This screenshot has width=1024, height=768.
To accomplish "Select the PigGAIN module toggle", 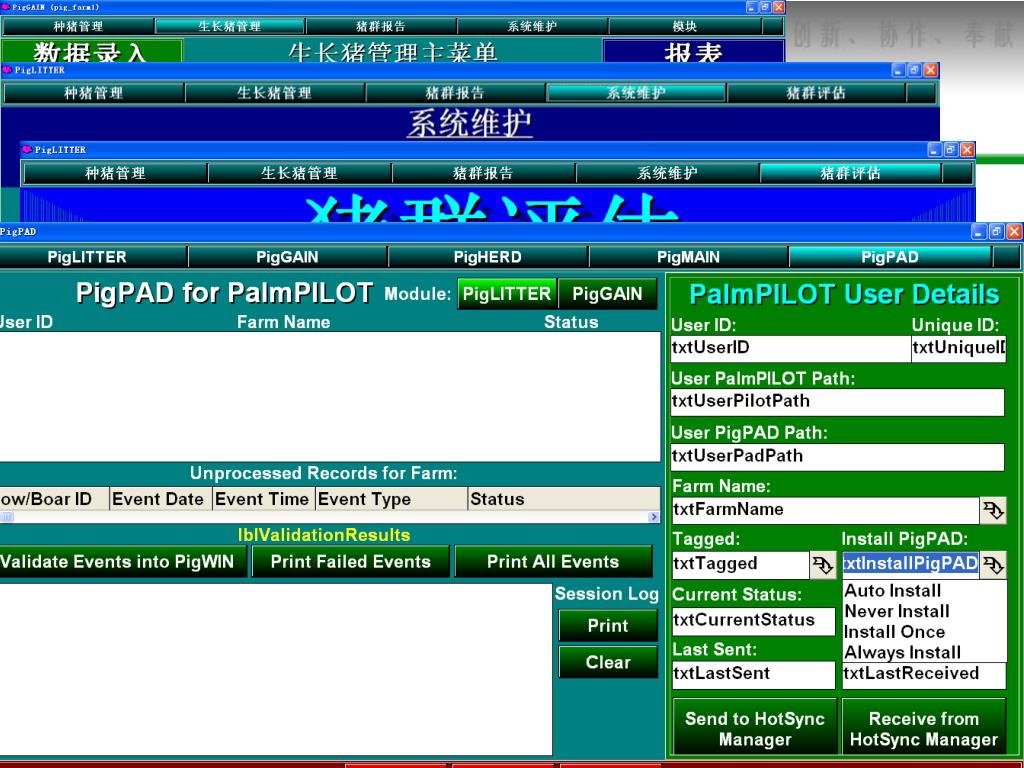I will [607, 293].
